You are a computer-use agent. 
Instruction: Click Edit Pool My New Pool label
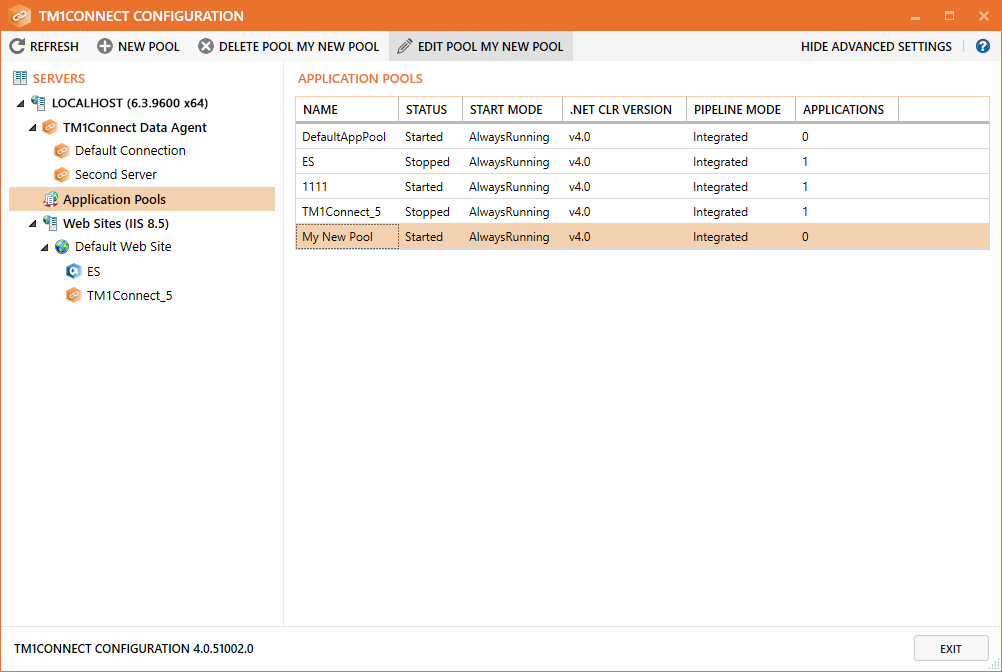(491, 47)
